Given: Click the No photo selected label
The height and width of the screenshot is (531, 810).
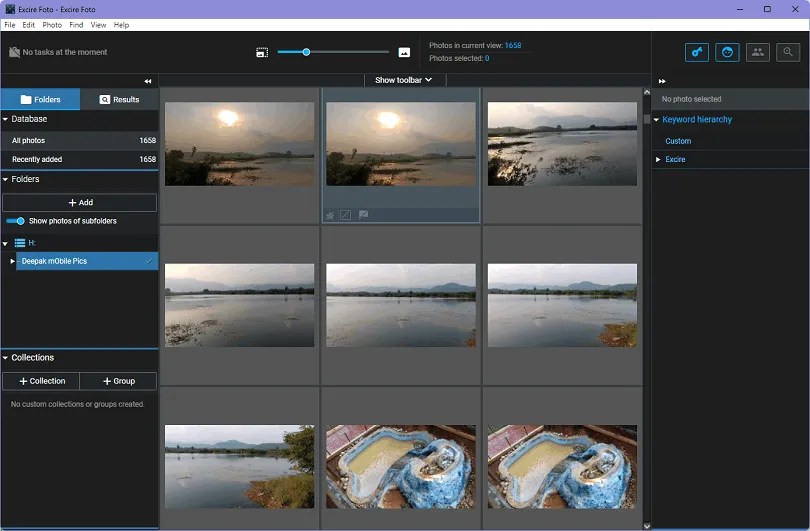Looking at the screenshot, I should [691, 99].
